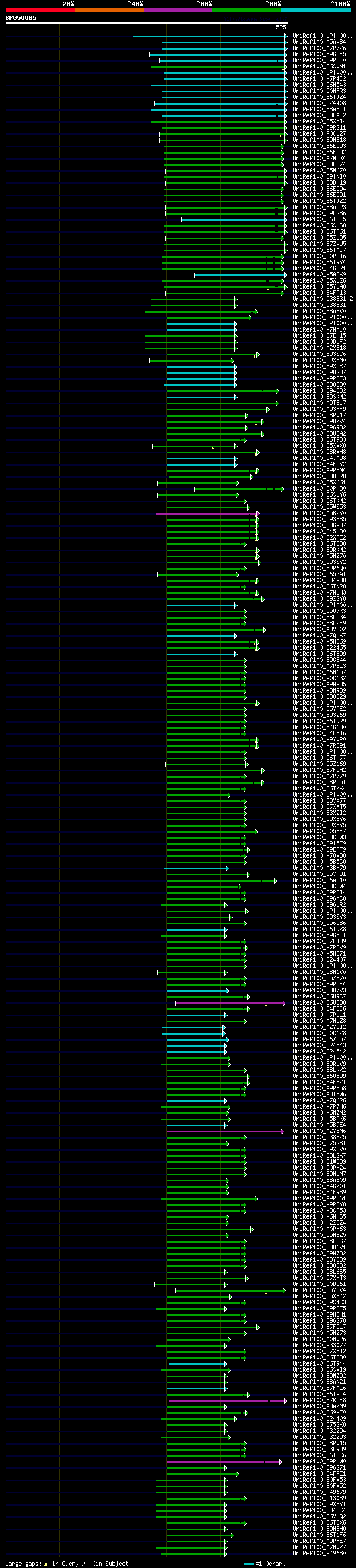Select the UniRef100_Q38831-2 entry
Screen dimensions: 356x1568
[323, 299]
